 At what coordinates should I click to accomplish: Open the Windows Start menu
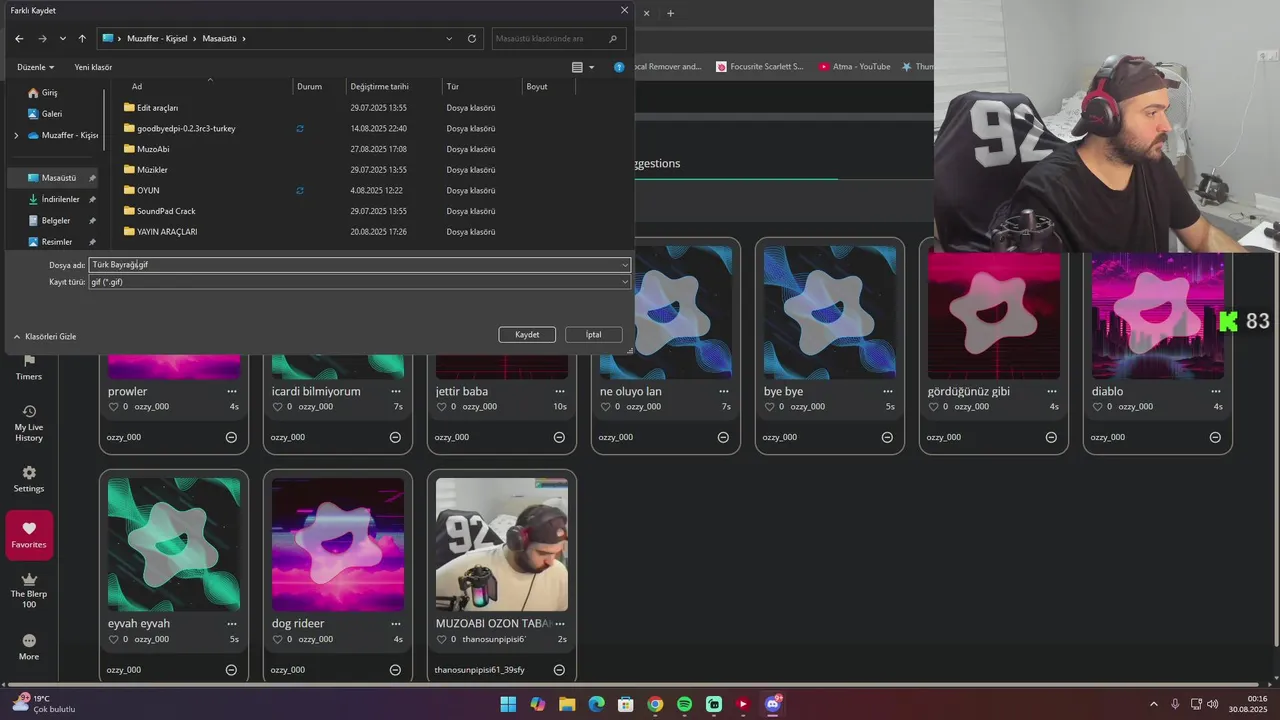(508, 704)
